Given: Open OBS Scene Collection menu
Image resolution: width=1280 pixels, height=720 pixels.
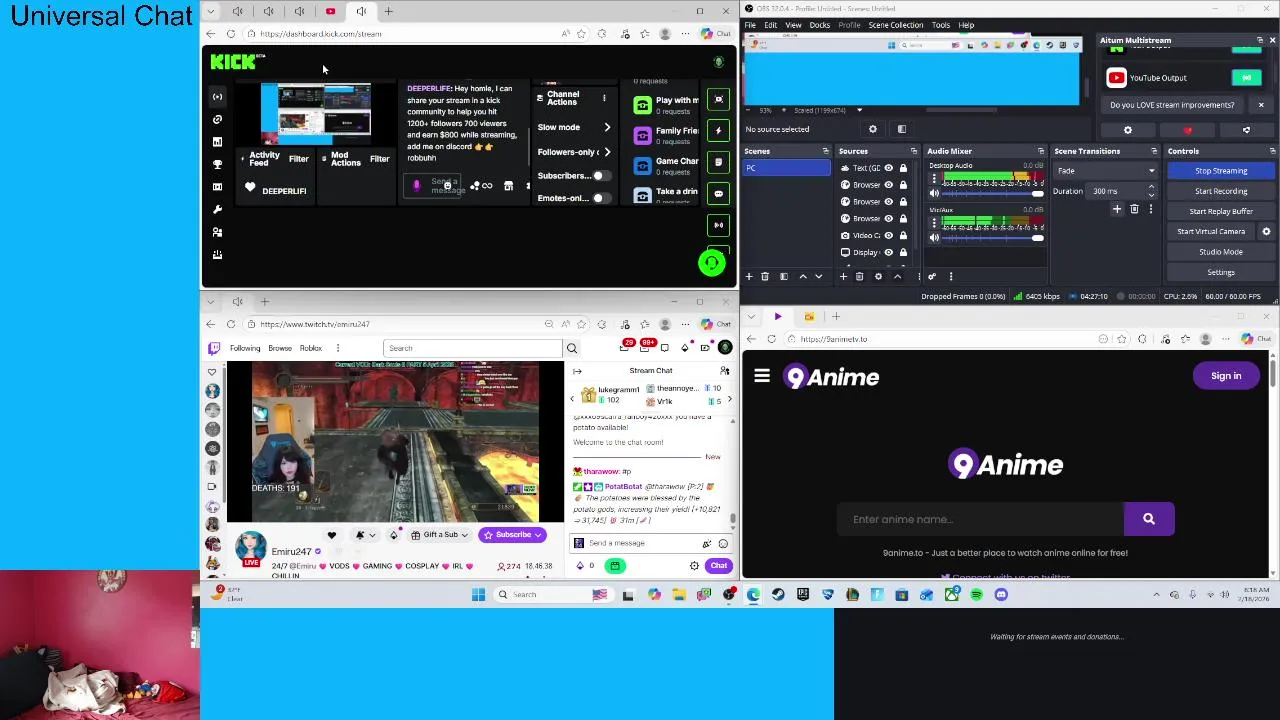Looking at the screenshot, I should tap(896, 25).
